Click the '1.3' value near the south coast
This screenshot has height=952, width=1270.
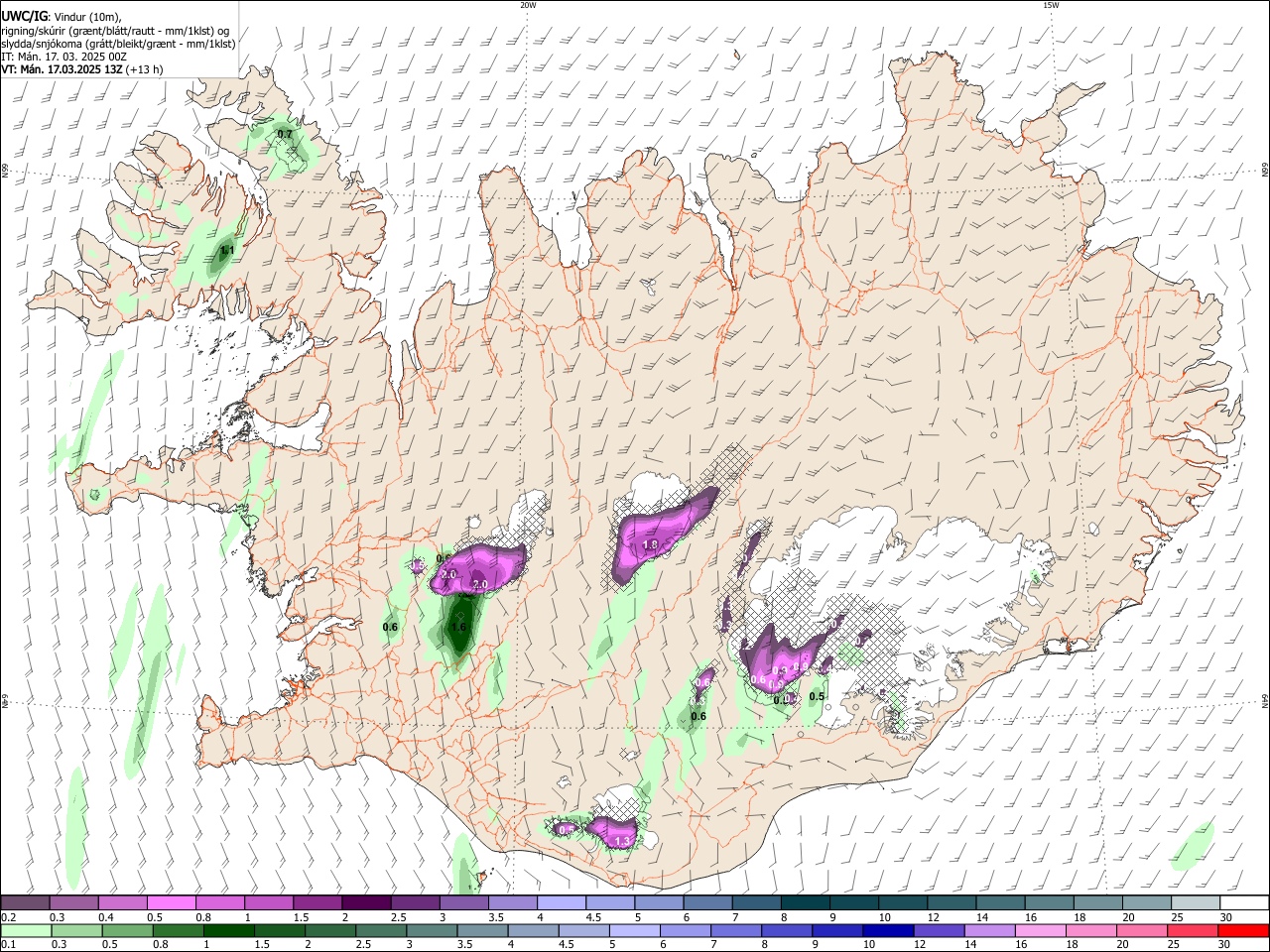pos(622,841)
